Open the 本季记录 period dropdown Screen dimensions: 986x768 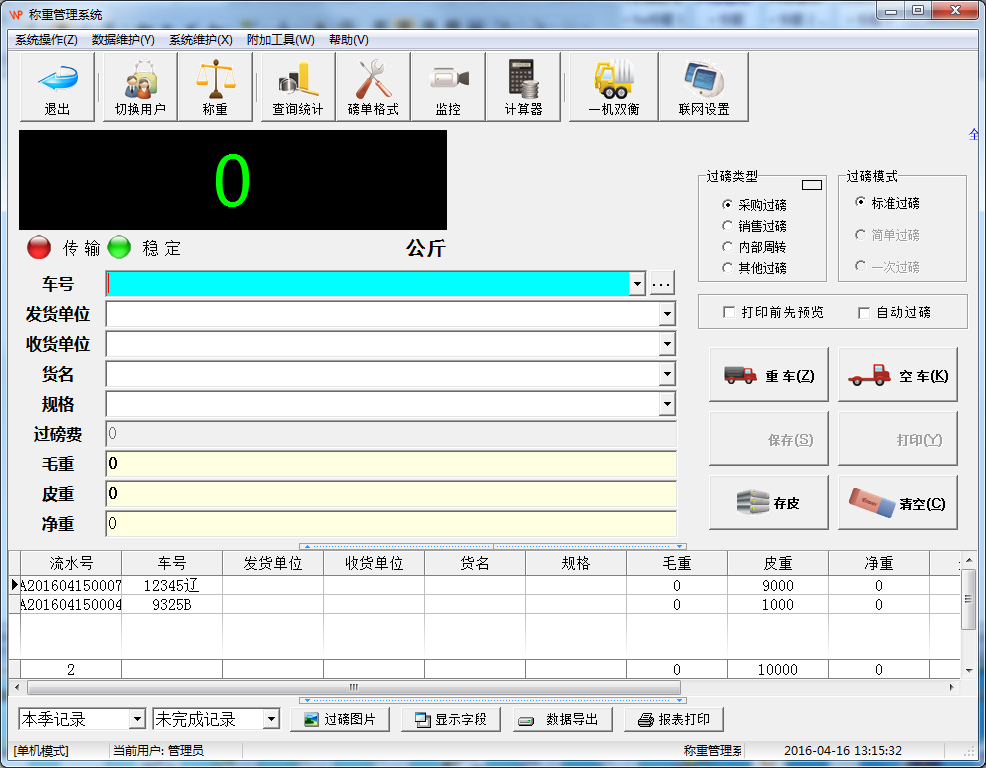[x=137, y=719]
